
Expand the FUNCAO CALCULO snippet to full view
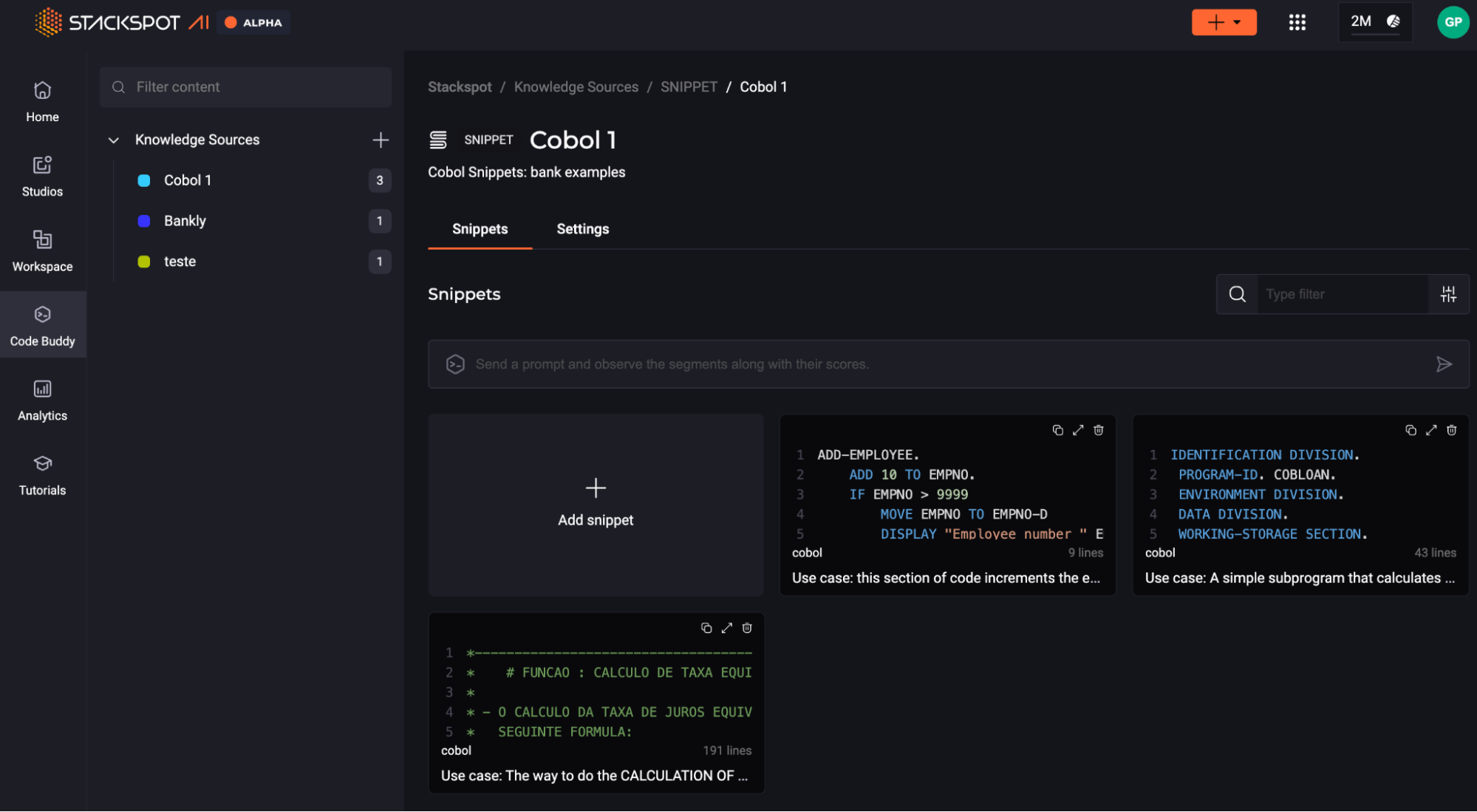point(727,628)
